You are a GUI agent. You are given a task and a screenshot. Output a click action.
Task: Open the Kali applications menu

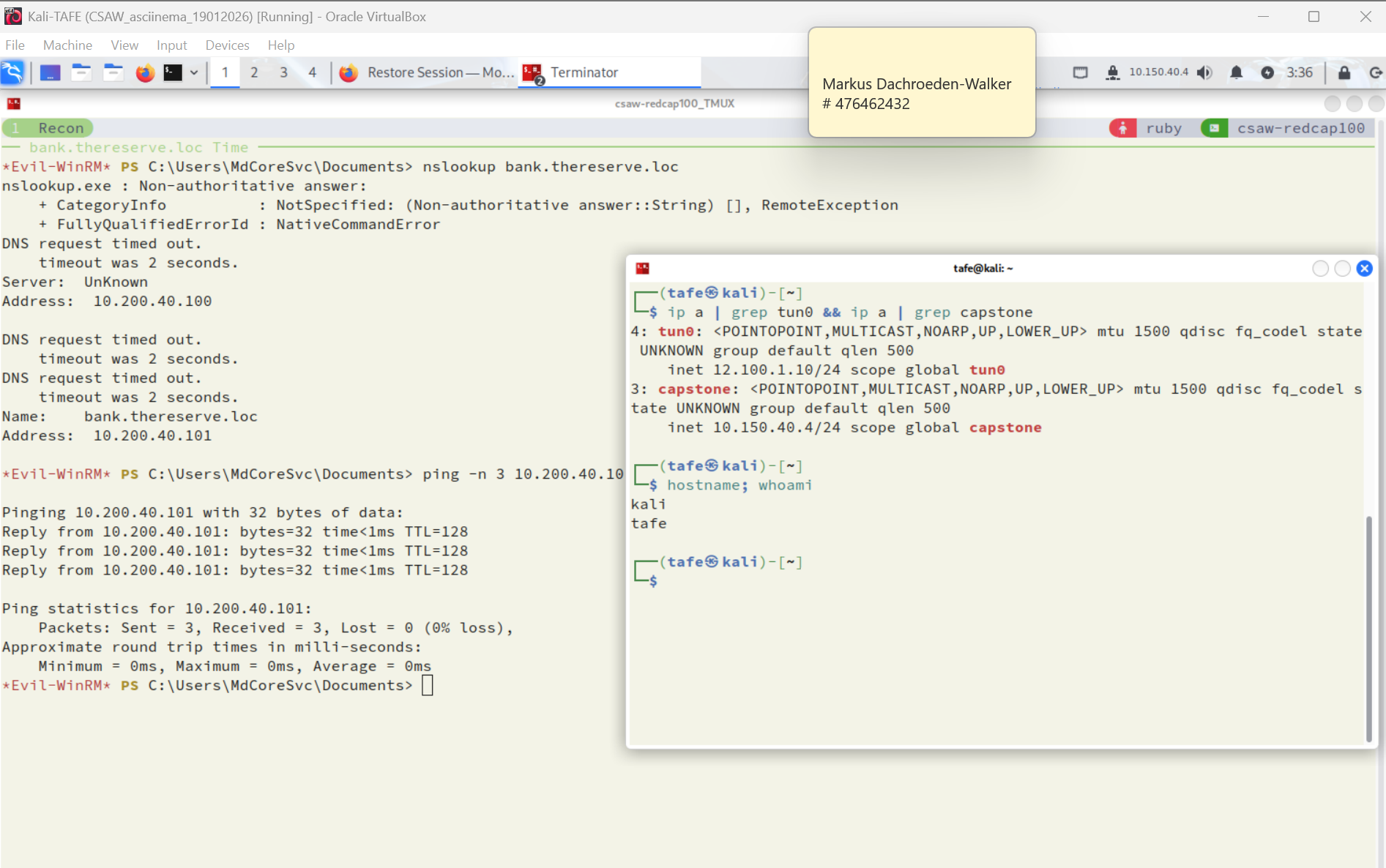point(12,72)
